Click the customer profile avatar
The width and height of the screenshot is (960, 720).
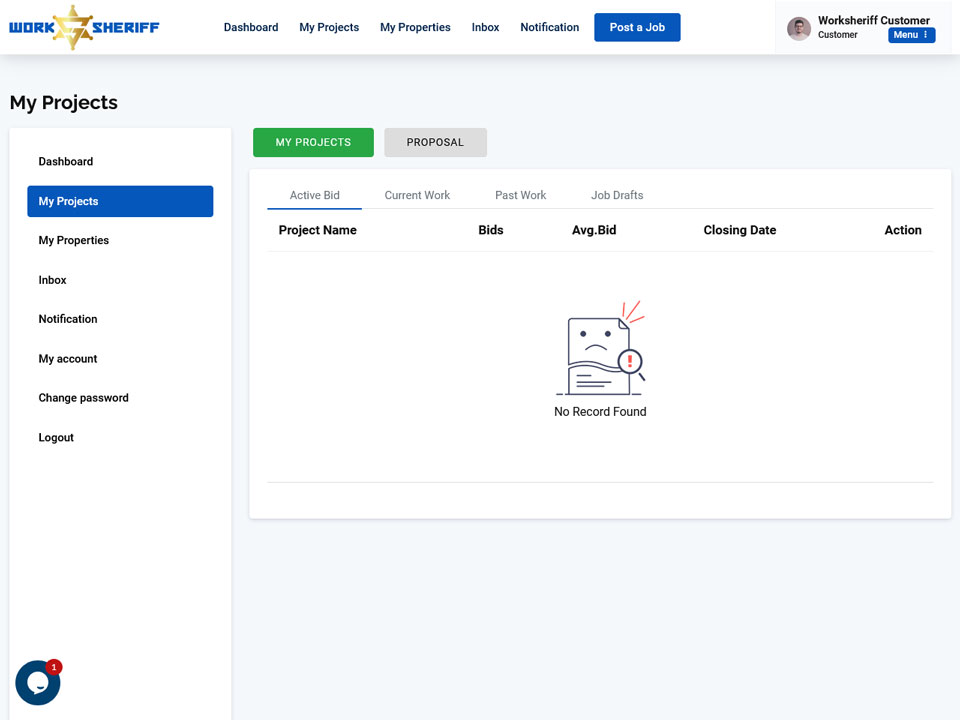[798, 28]
